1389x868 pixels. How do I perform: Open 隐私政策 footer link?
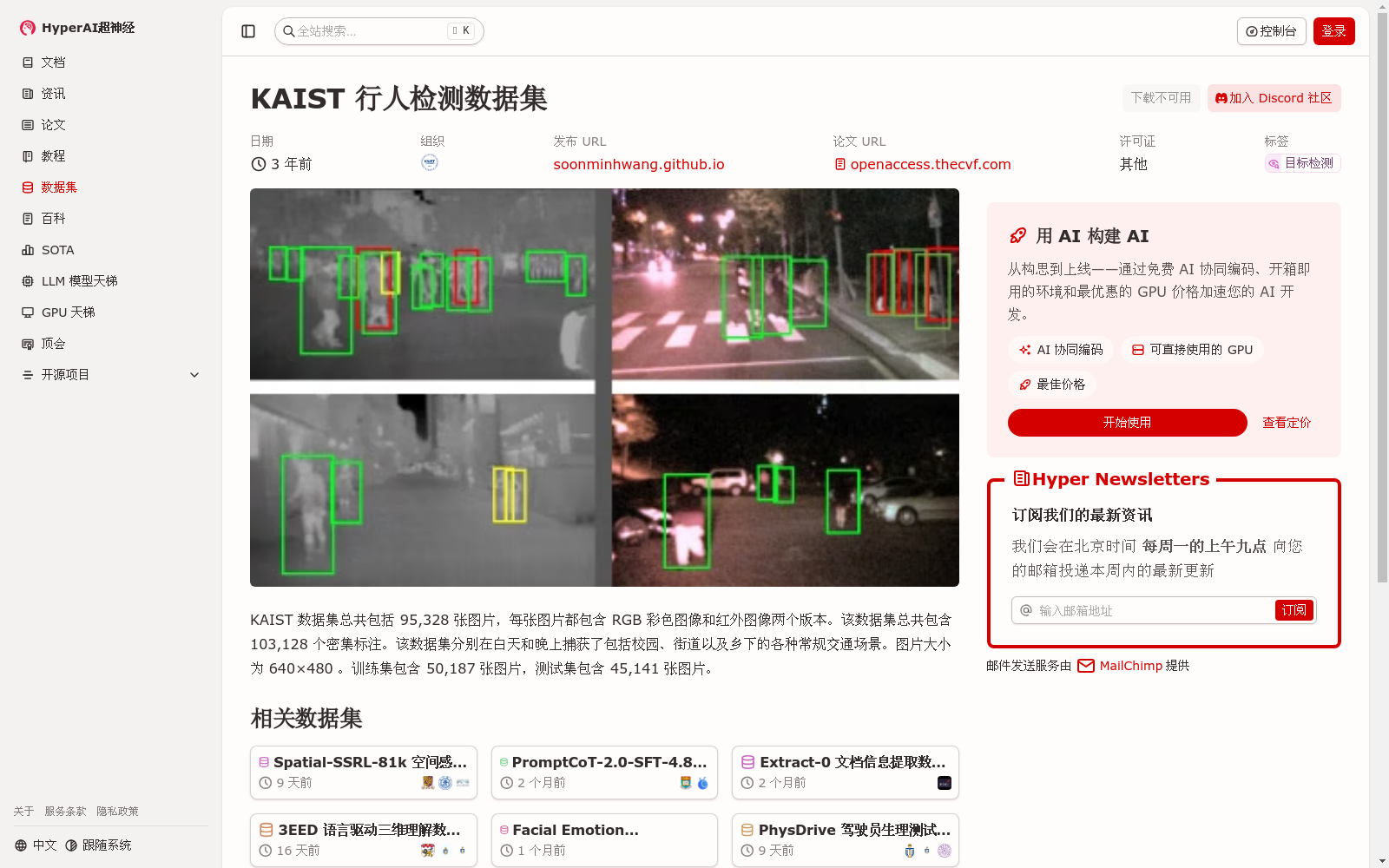click(117, 812)
